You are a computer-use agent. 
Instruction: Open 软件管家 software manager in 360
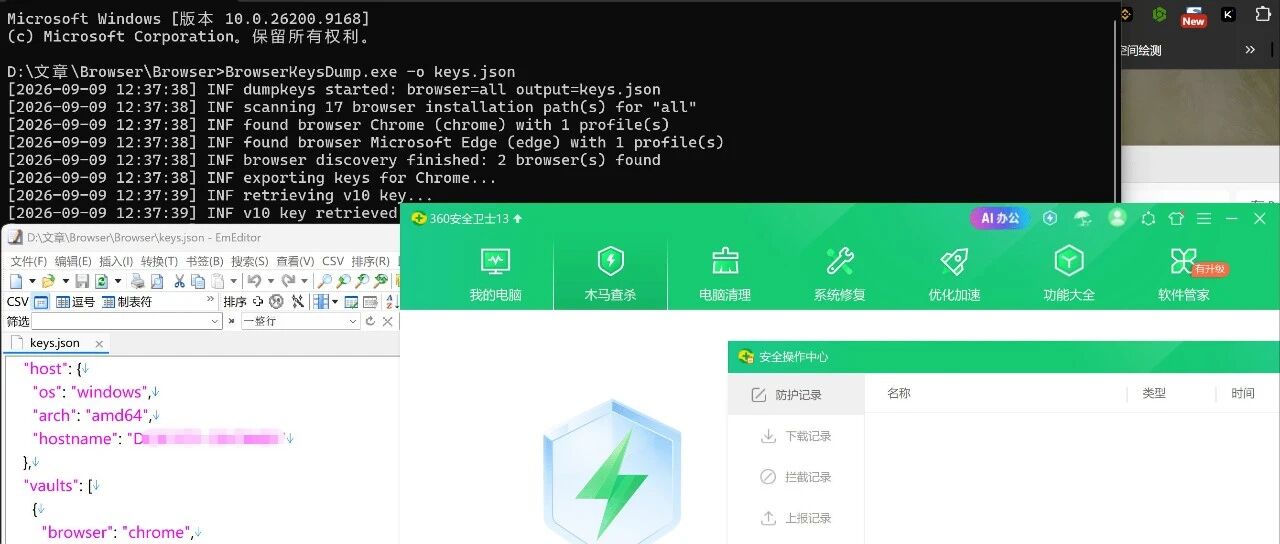tap(1184, 273)
